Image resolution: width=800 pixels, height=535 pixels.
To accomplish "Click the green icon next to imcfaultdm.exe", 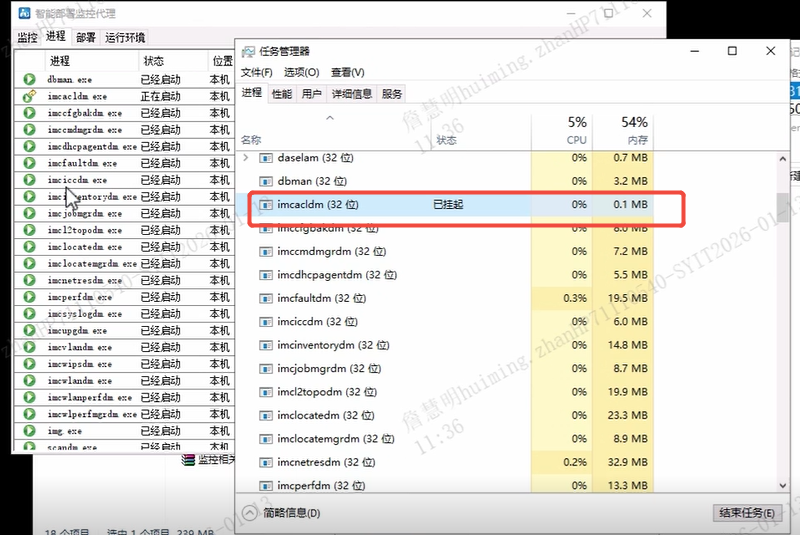I will [x=30, y=163].
